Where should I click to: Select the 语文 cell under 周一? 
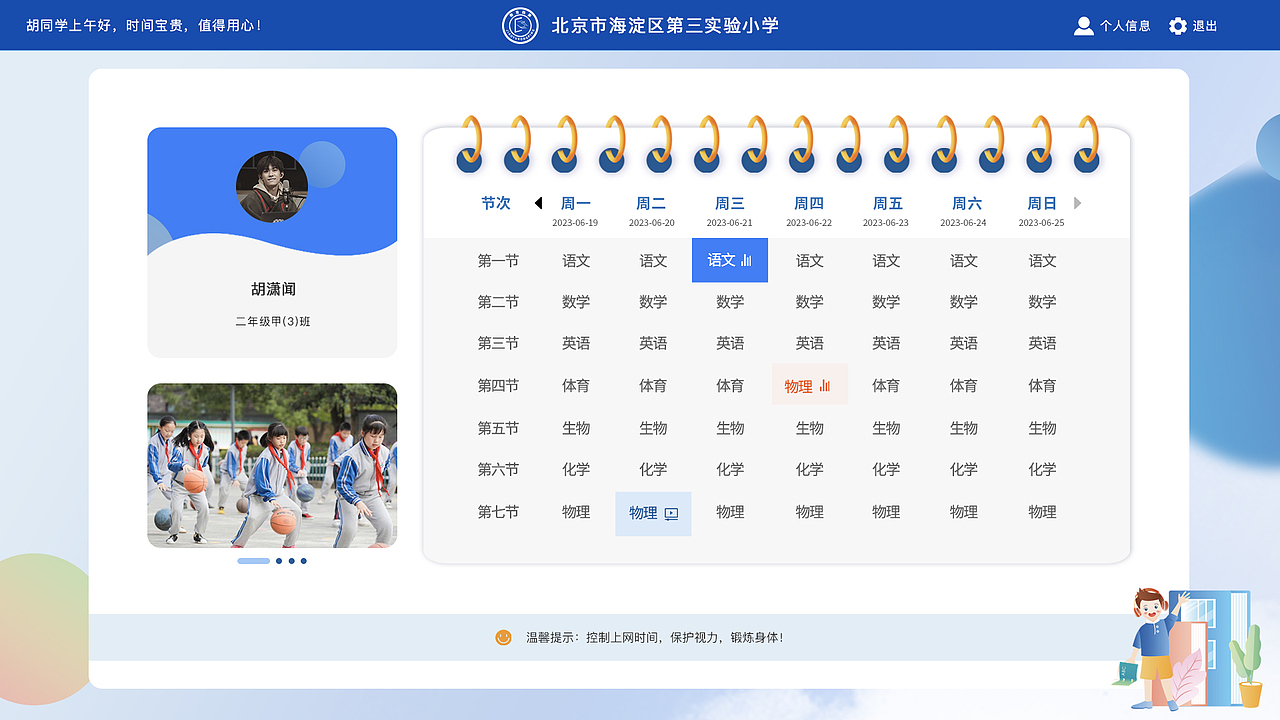point(576,260)
